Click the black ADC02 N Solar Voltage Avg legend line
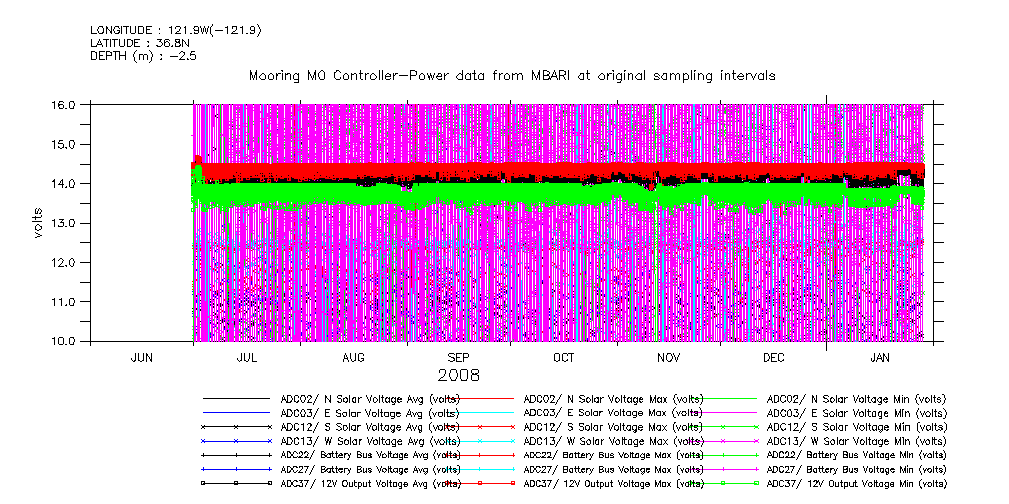 [236, 399]
